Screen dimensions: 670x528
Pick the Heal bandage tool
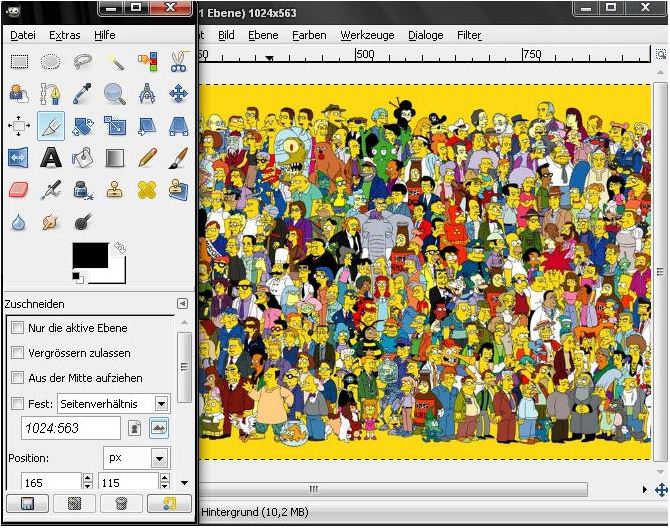click(x=147, y=190)
